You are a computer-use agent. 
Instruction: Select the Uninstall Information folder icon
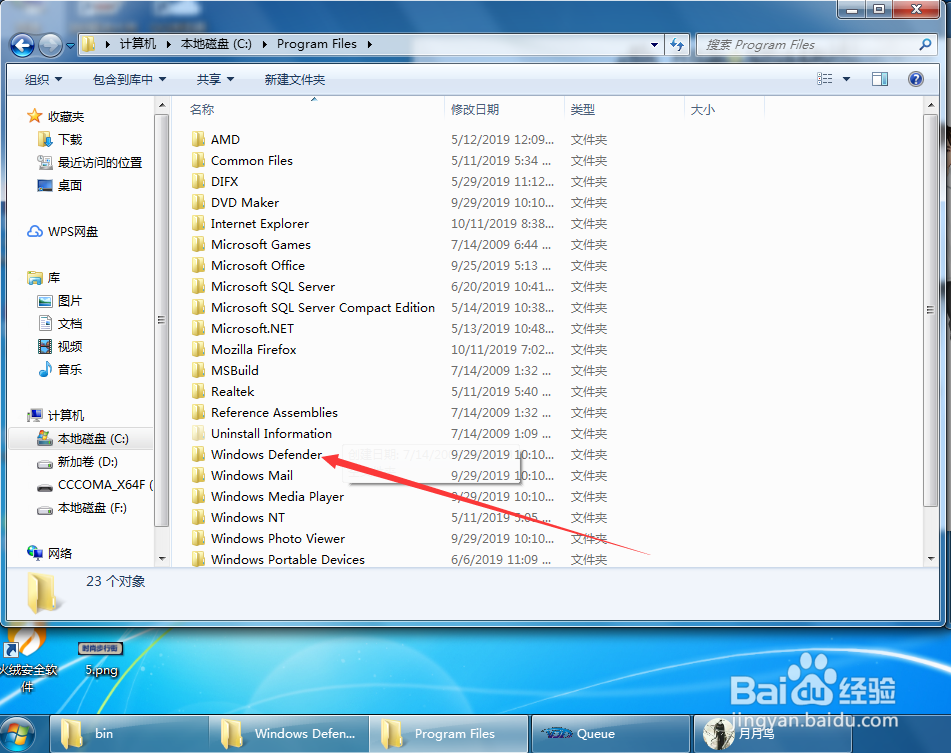point(198,433)
